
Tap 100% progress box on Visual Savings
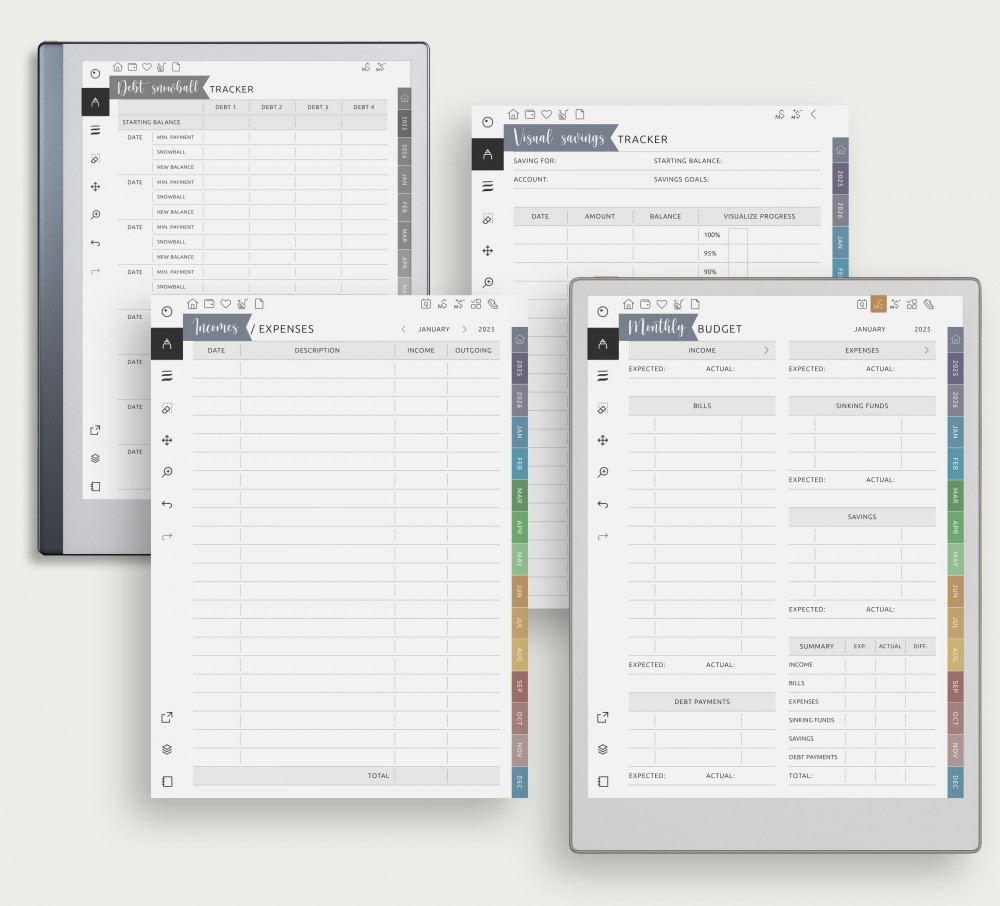(x=738, y=235)
